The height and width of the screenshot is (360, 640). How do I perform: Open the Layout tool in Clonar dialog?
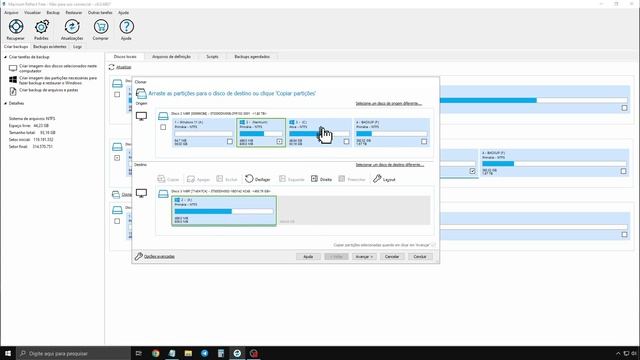(x=384, y=179)
